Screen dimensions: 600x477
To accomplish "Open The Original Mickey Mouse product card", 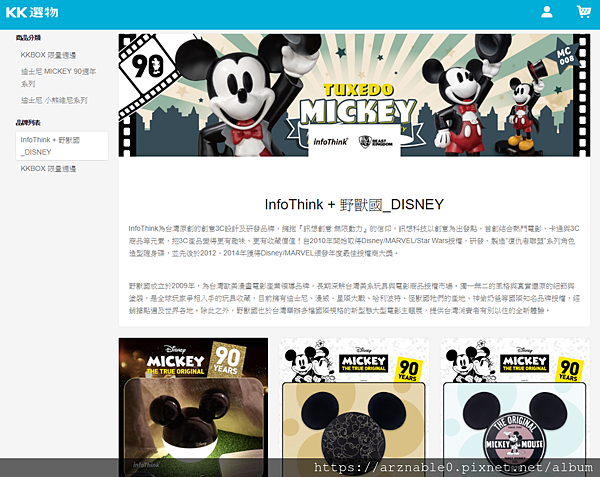I will [x=515, y=407].
